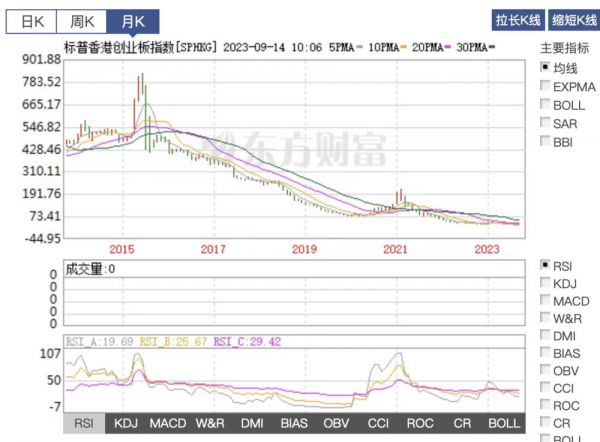The width and height of the screenshot is (600, 442).
Task: Select the ROC bottom indicator tab
Action: (420, 424)
